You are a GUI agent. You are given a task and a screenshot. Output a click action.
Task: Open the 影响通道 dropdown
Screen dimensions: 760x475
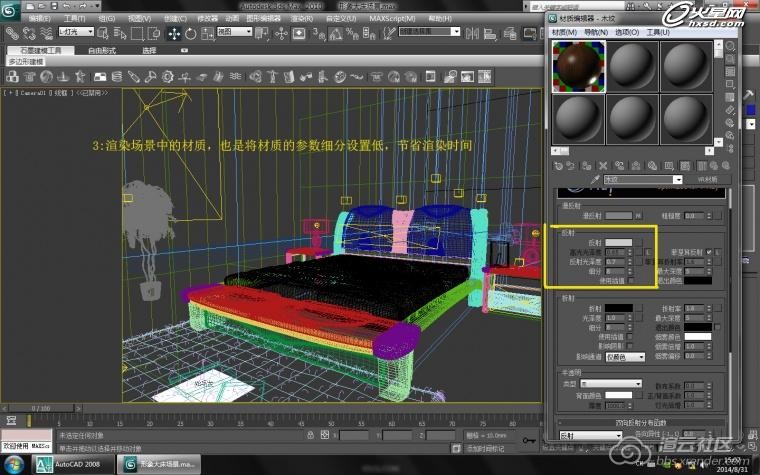627,357
